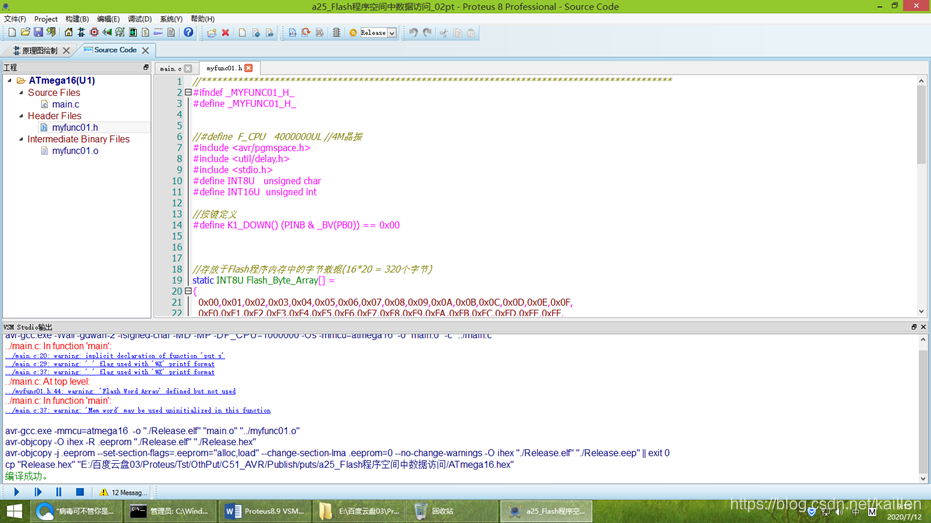Open the 系统(Y) system menu
The width and height of the screenshot is (931, 523).
pyautogui.click(x=171, y=19)
